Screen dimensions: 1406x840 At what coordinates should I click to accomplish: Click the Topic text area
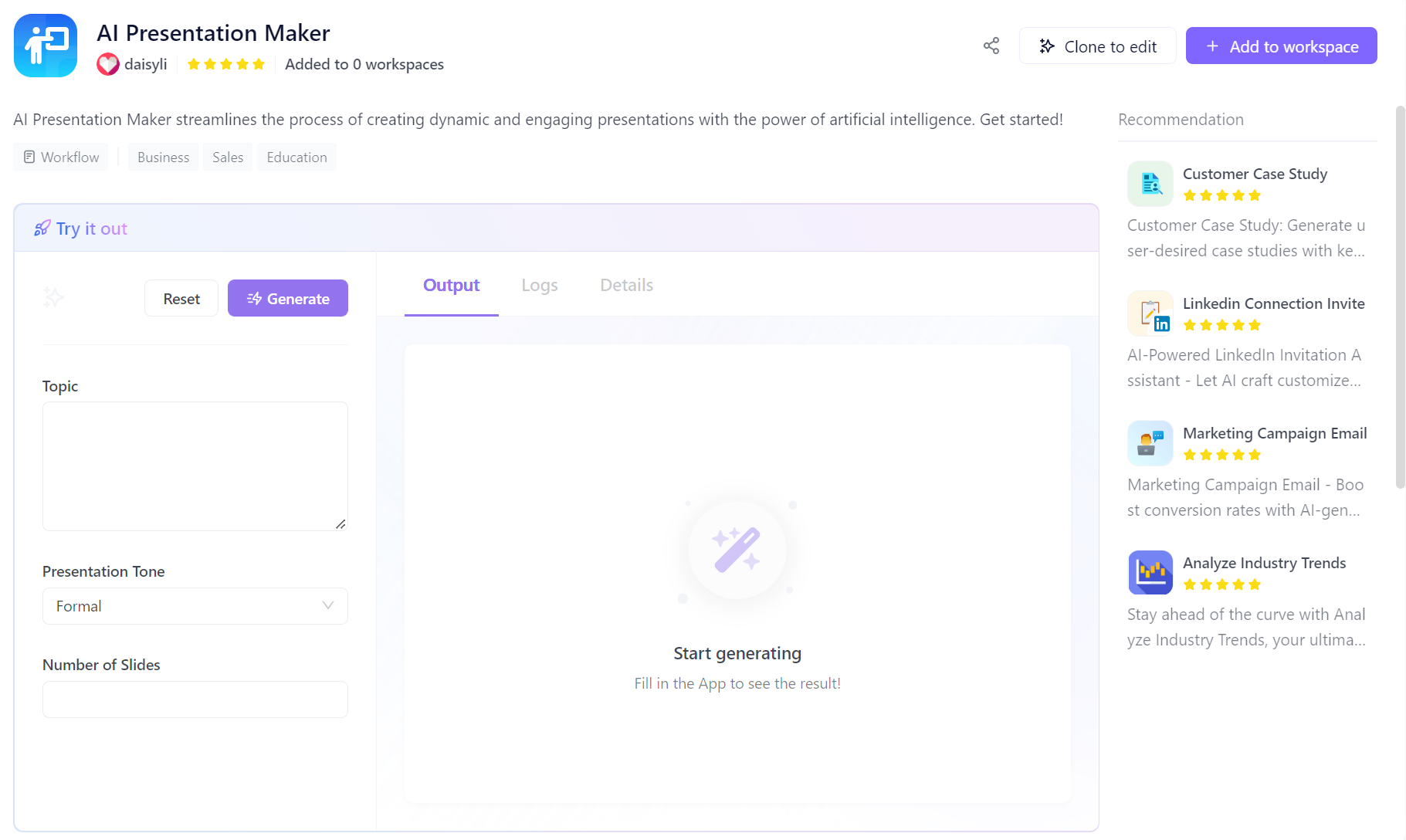click(195, 466)
